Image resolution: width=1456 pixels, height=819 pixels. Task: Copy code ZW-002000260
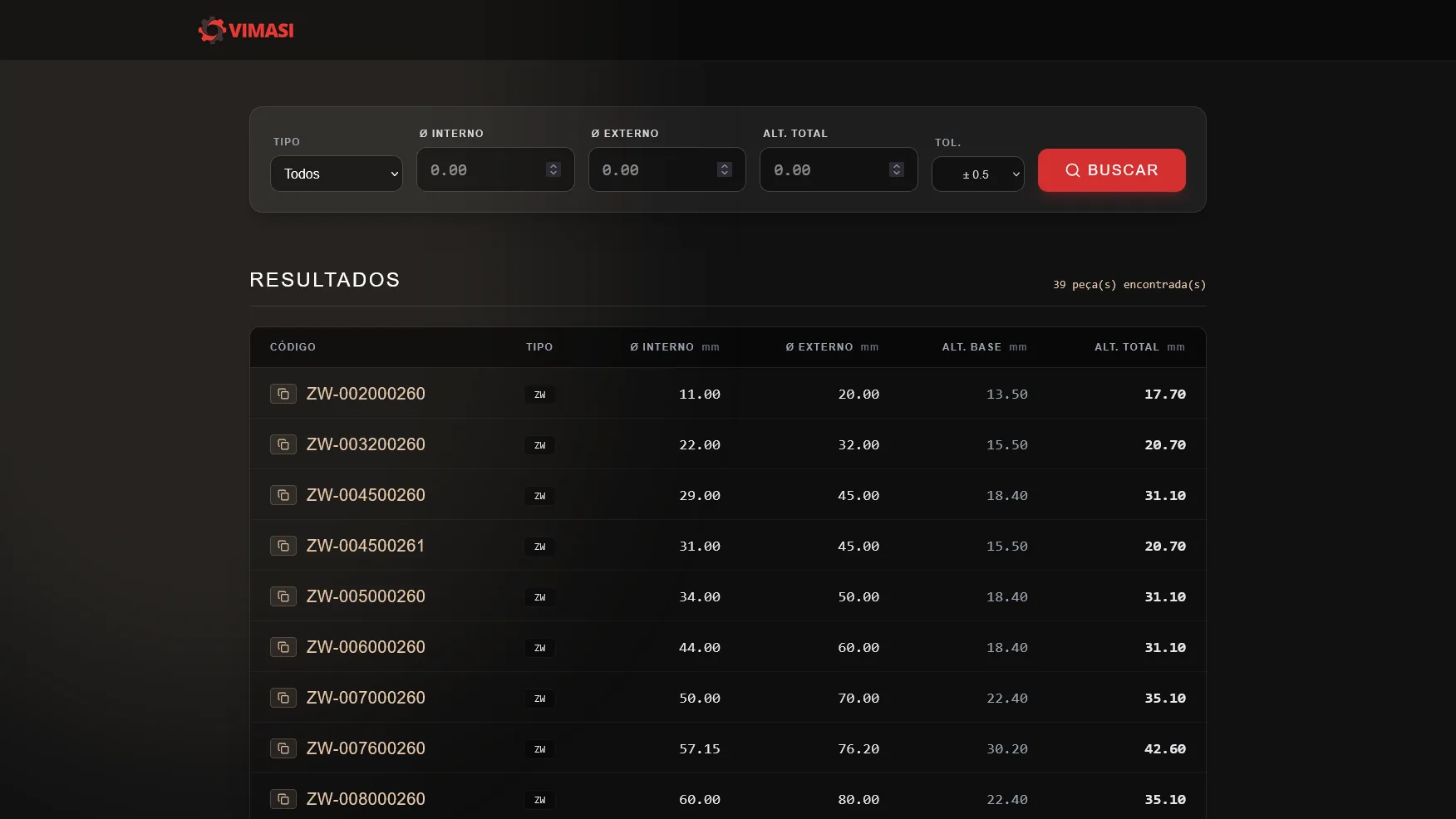pyautogui.click(x=283, y=394)
